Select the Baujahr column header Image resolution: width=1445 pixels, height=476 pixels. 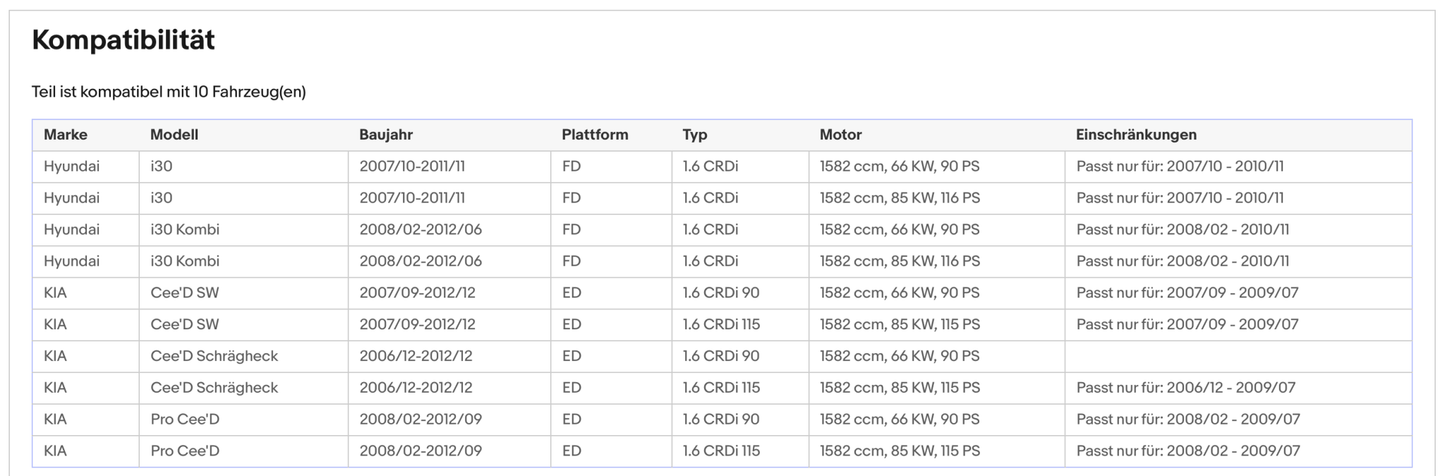point(386,135)
